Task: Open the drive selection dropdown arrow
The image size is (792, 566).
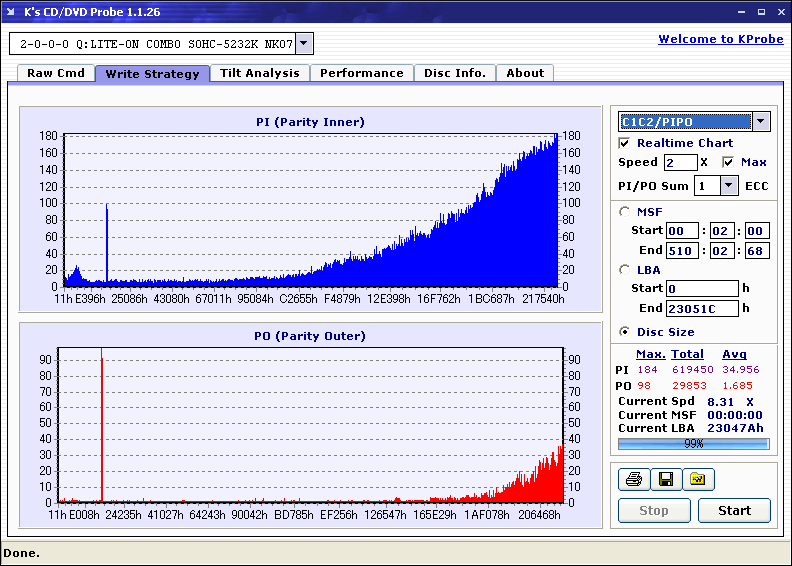Action: (304, 43)
